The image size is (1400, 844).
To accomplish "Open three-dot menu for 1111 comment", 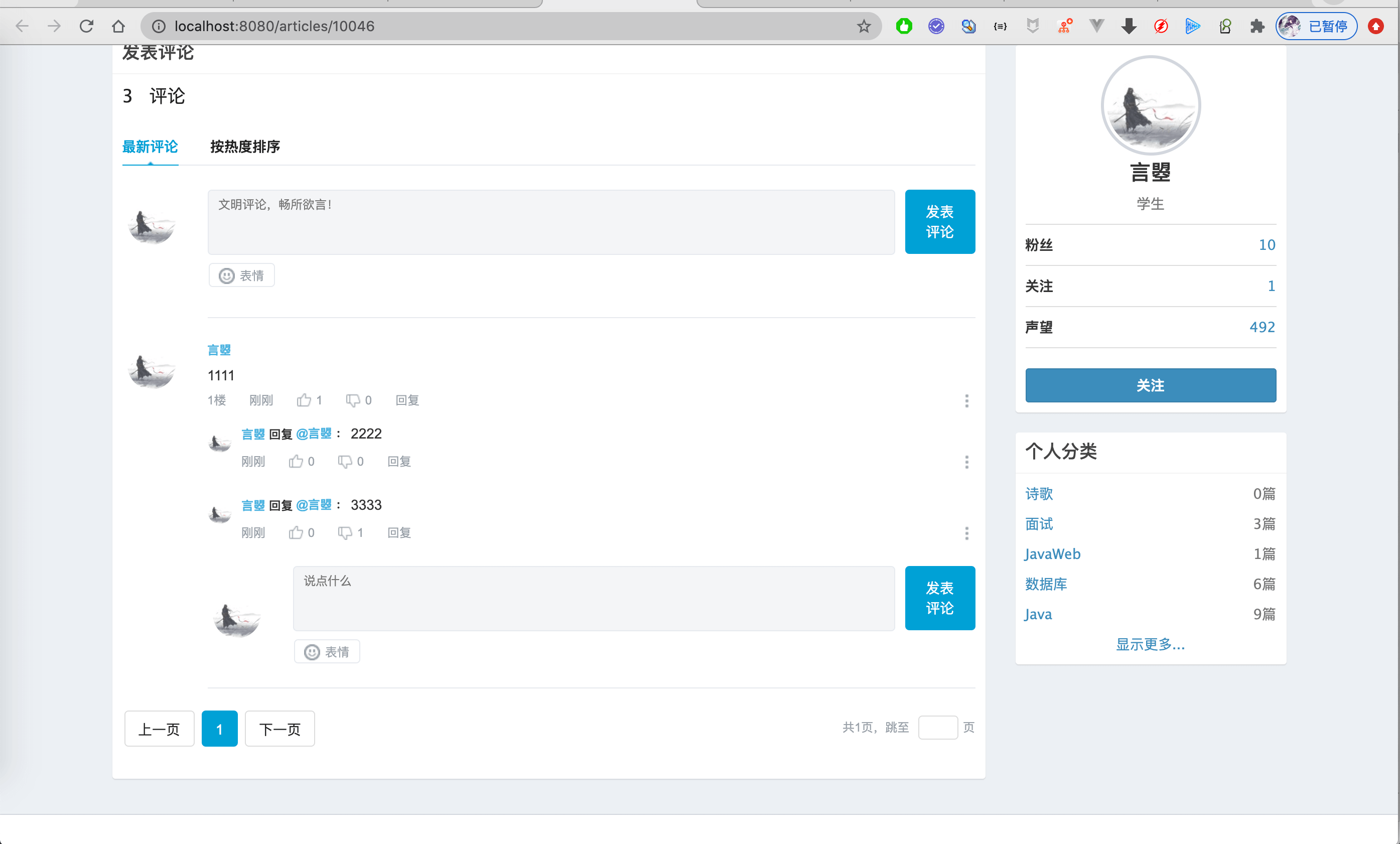I will 966,401.
